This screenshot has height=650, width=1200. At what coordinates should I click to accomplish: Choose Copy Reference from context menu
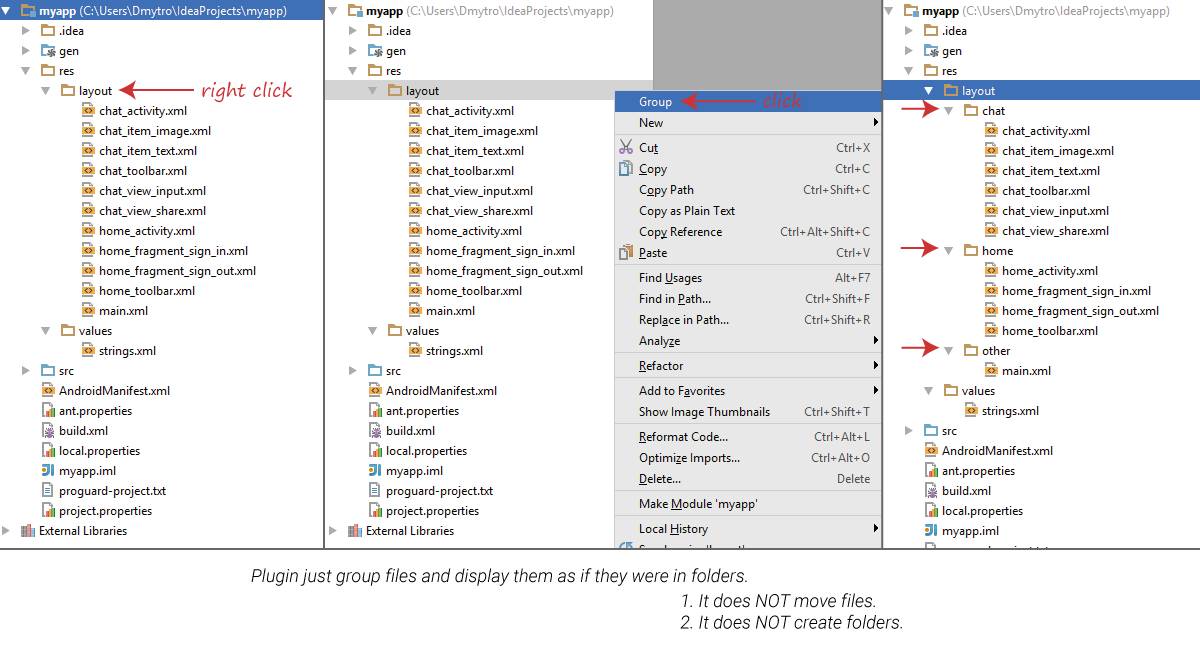[x=747, y=232]
